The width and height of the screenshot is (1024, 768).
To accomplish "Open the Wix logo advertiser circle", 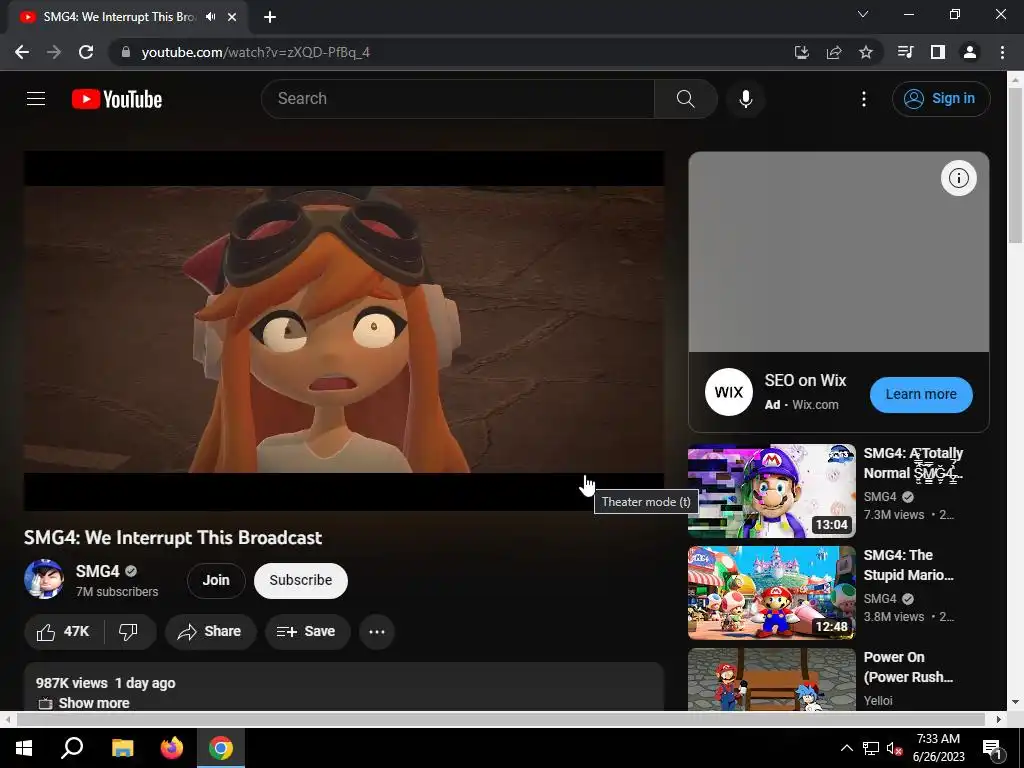I will (x=728, y=392).
